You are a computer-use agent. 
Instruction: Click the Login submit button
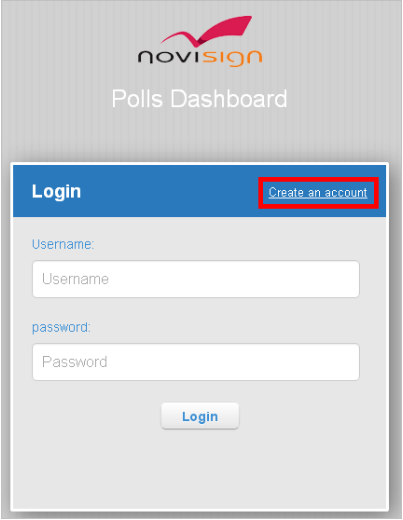200,416
